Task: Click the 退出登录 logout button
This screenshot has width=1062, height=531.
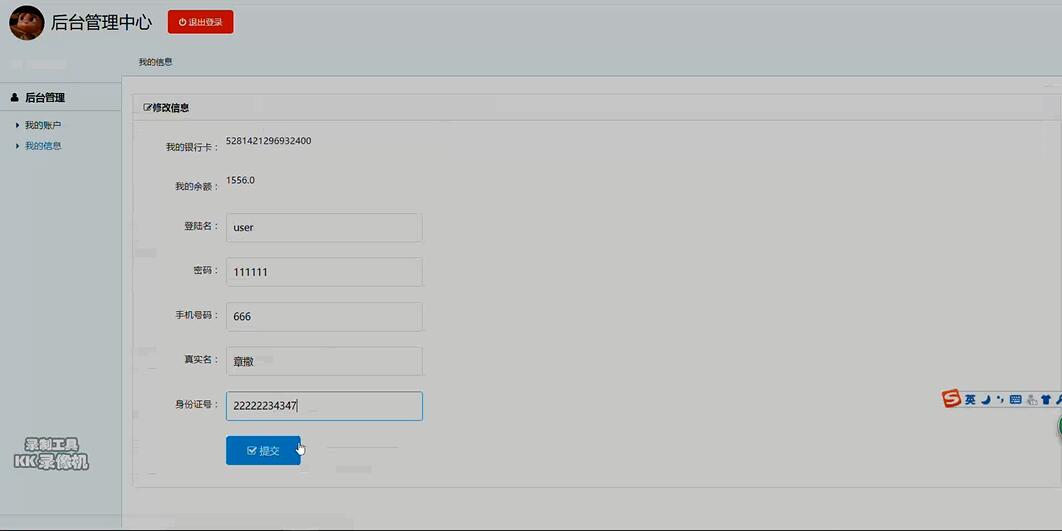Action: pyautogui.click(x=200, y=22)
